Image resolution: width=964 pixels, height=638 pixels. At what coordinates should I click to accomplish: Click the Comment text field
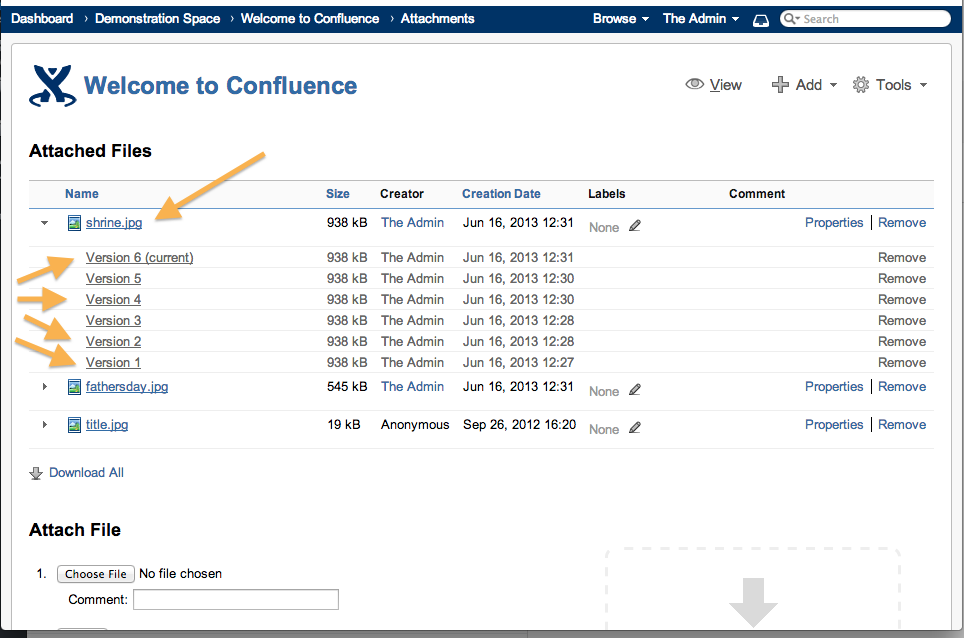pos(236,600)
